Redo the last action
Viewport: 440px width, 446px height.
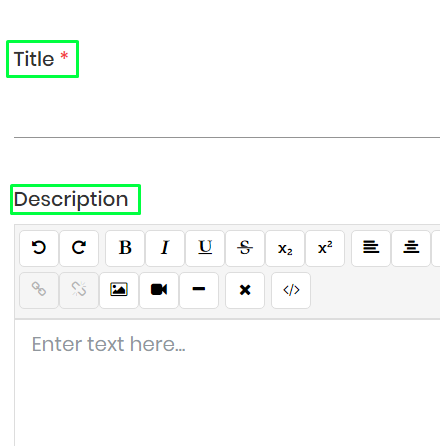coord(79,248)
